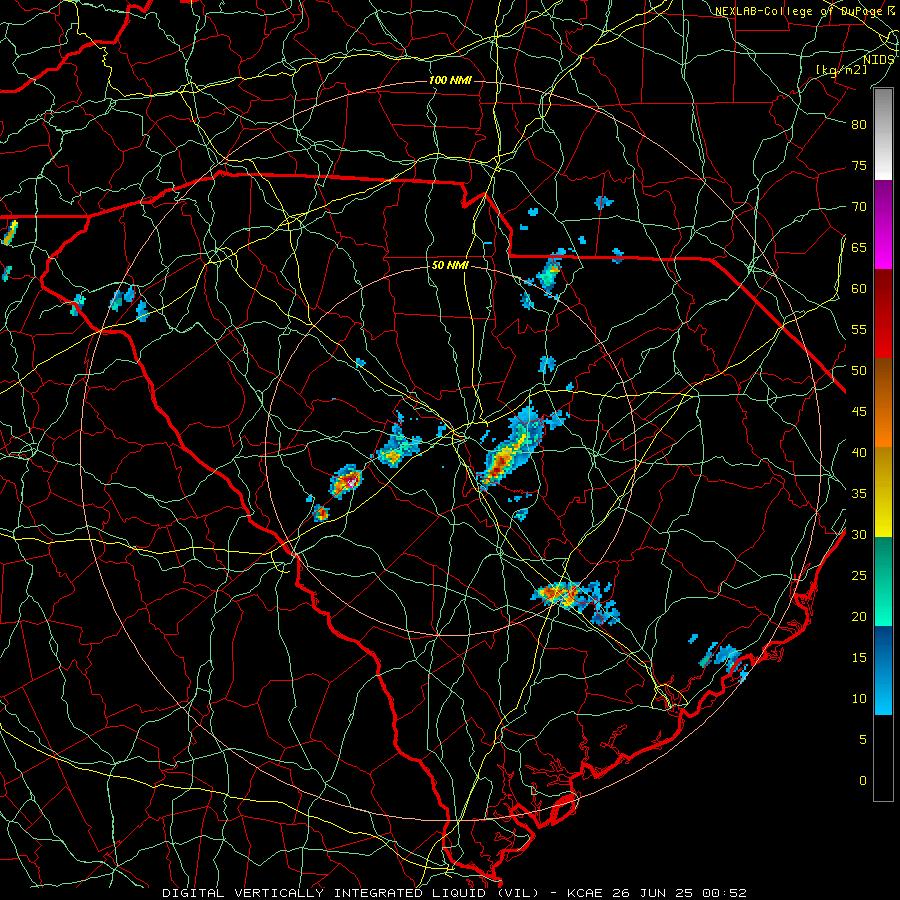Select the black bottom segment of color bar
This screenshot has height=900, width=900.
pyautogui.click(x=883, y=758)
